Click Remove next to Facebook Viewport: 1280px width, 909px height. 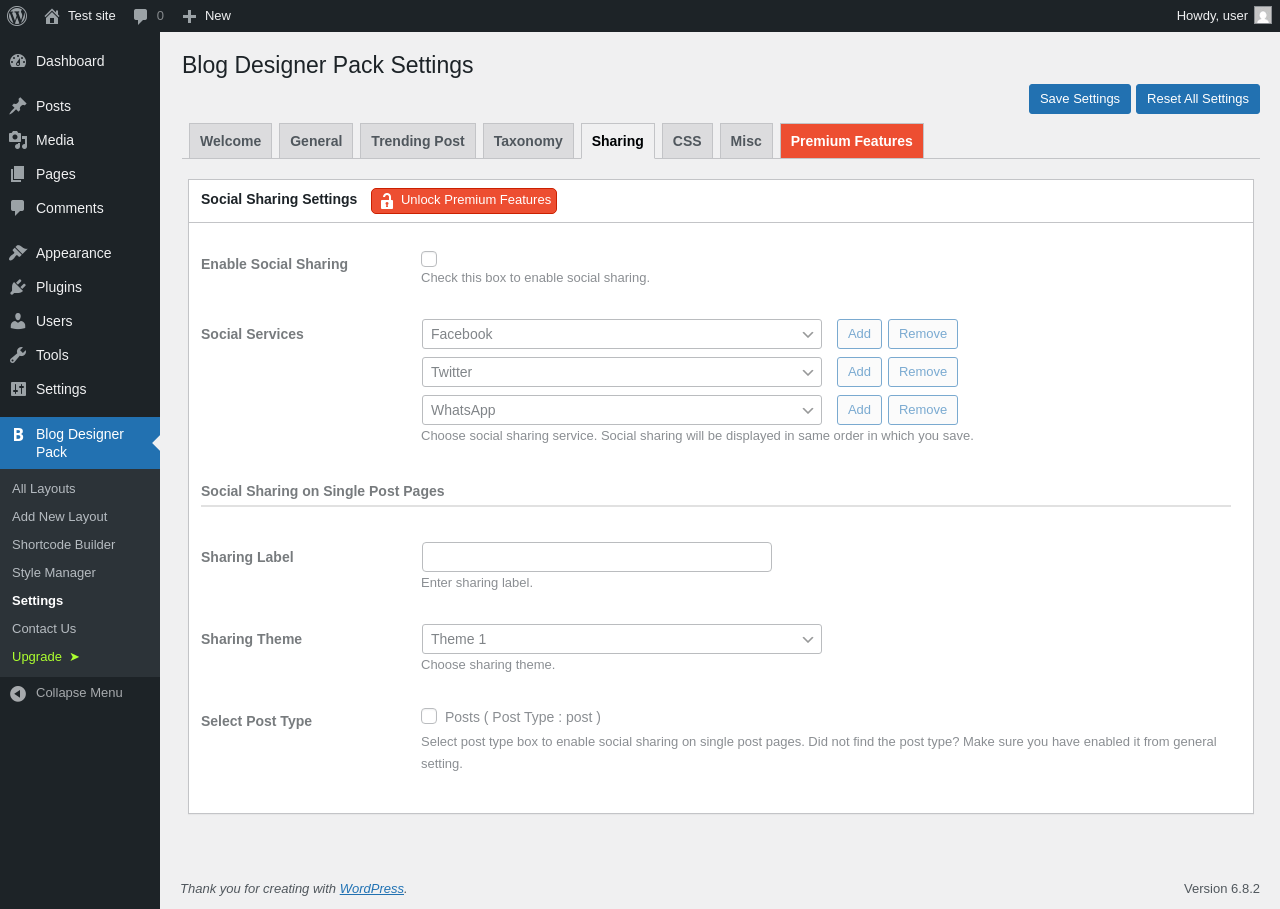(923, 334)
